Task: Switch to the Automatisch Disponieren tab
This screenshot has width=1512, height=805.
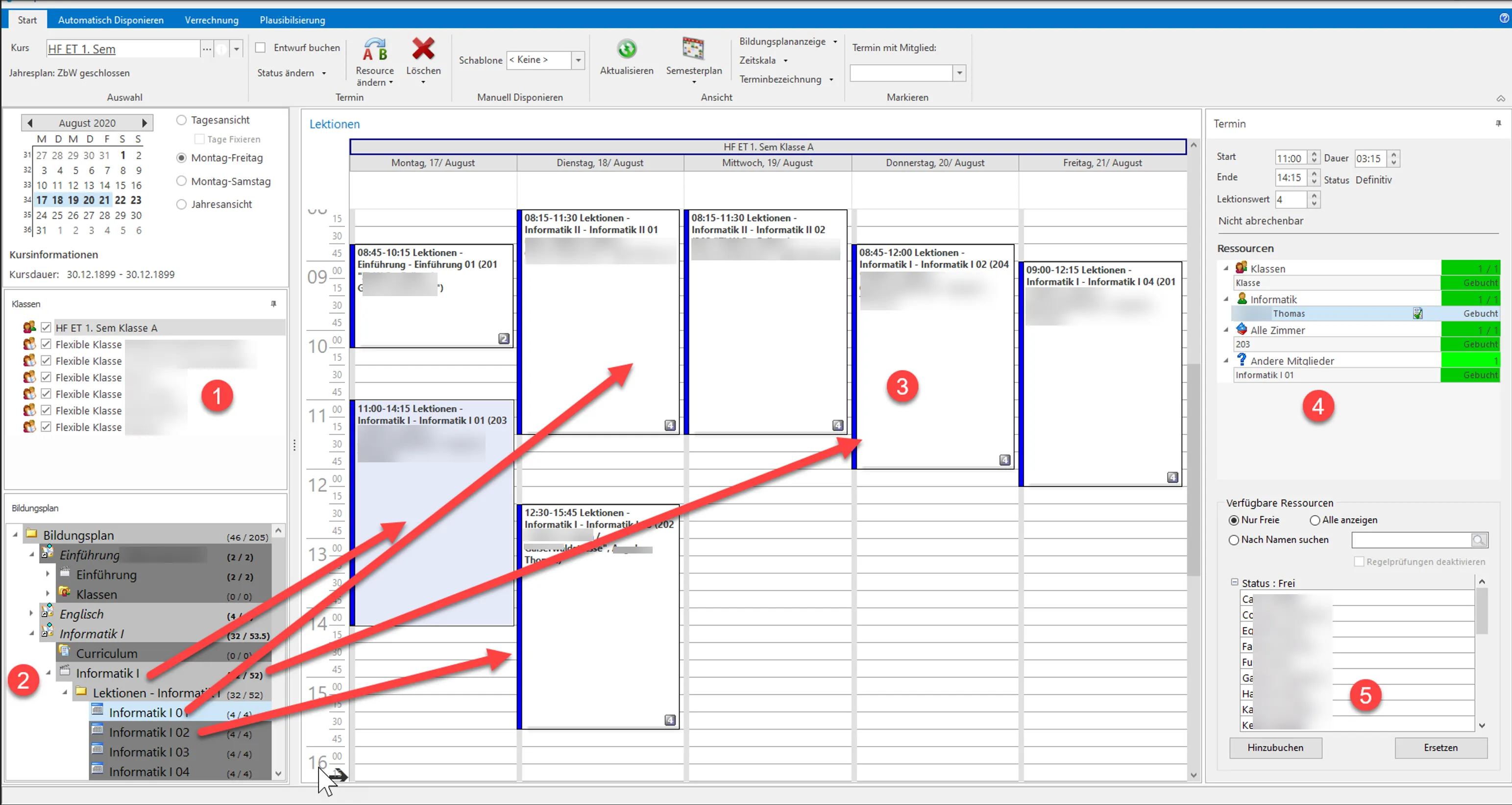Action: 111,20
